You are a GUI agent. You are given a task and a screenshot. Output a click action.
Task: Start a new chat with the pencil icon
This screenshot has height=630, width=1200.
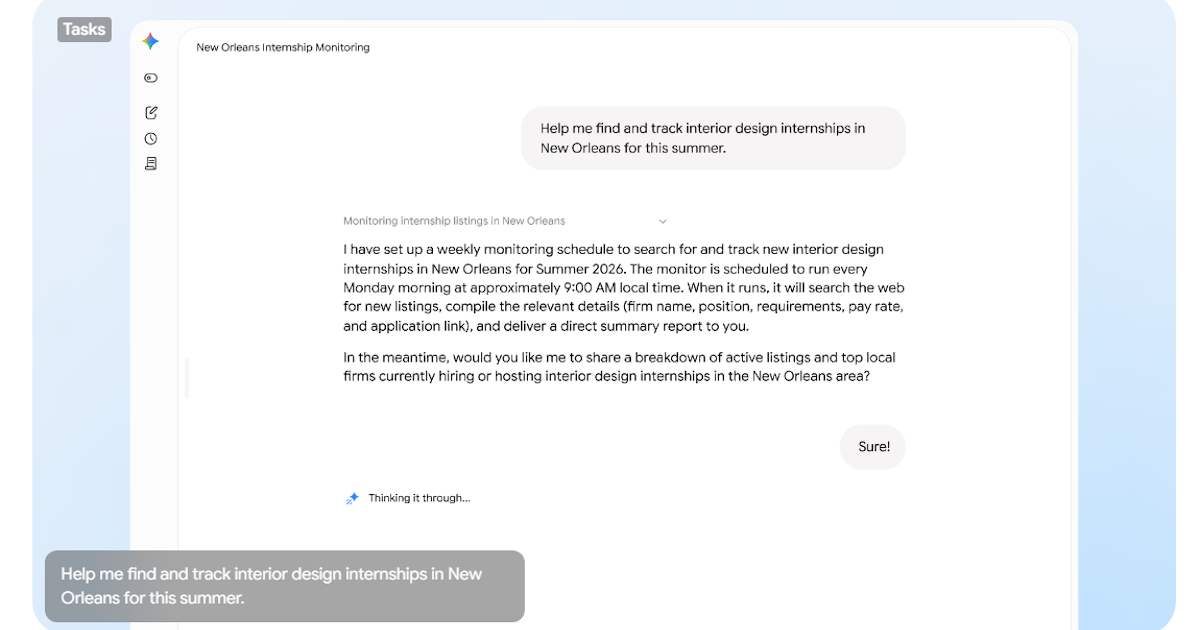click(x=151, y=113)
